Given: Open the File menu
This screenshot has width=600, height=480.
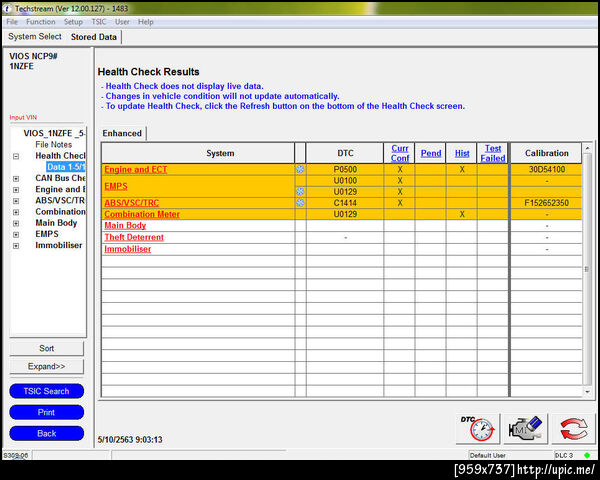Looking at the screenshot, I should tap(12, 22).
